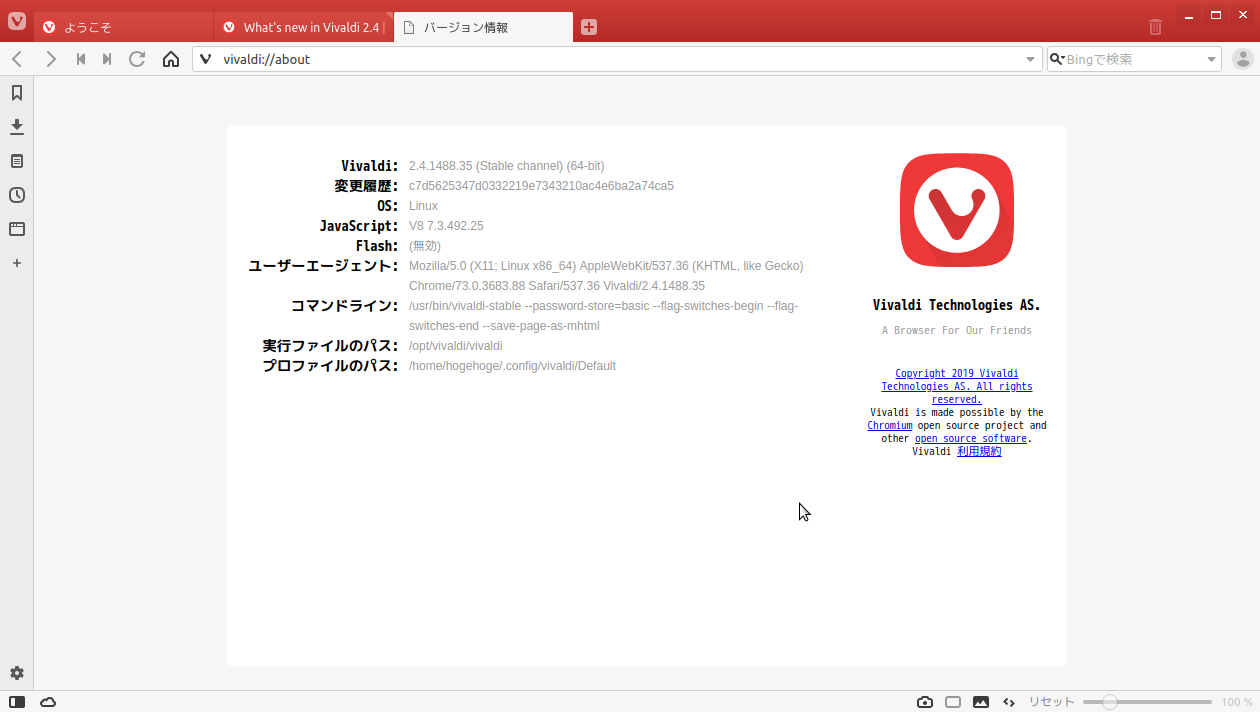Reload the current page
This screenshot has height=712, width=1260.
pos(138,59)
